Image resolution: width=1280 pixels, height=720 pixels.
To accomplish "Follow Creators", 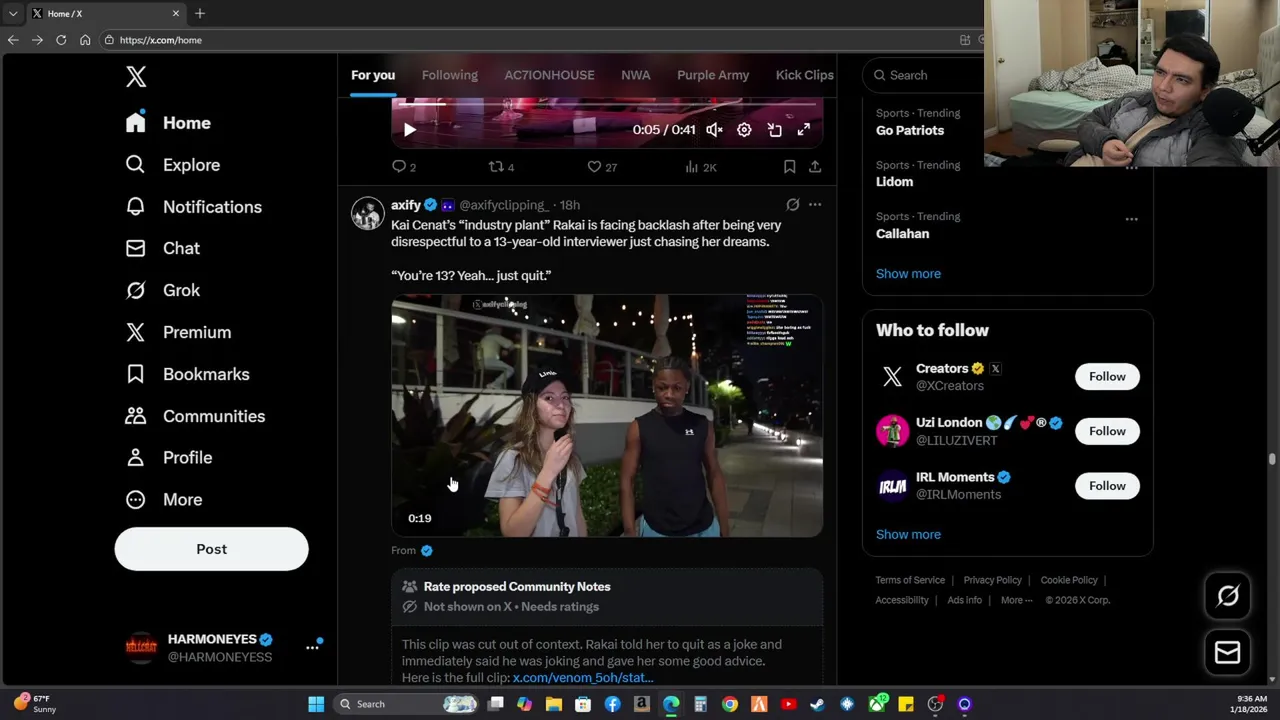I will tap(1107, 376).
